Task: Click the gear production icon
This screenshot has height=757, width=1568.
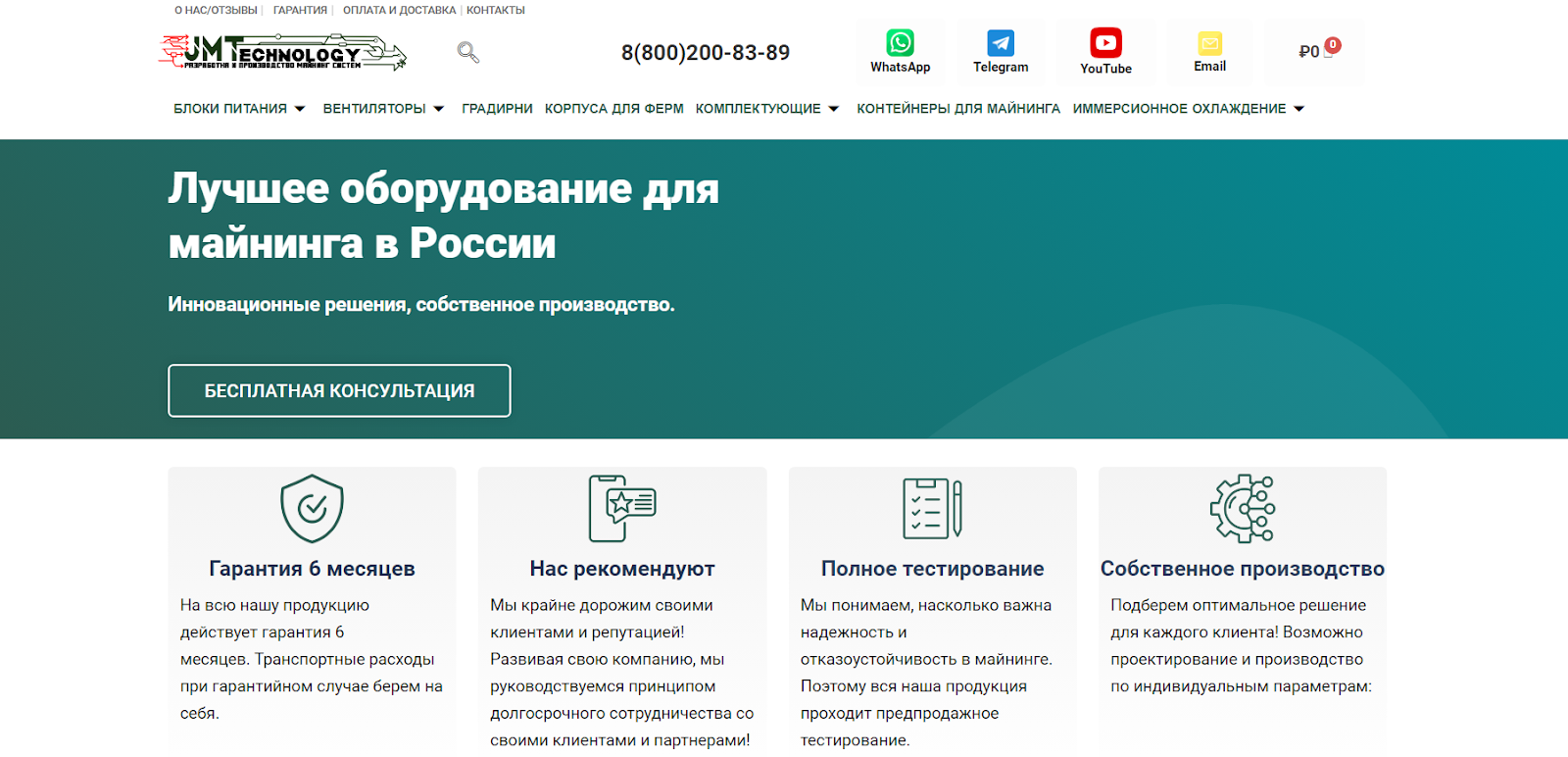Action: 1243,508
